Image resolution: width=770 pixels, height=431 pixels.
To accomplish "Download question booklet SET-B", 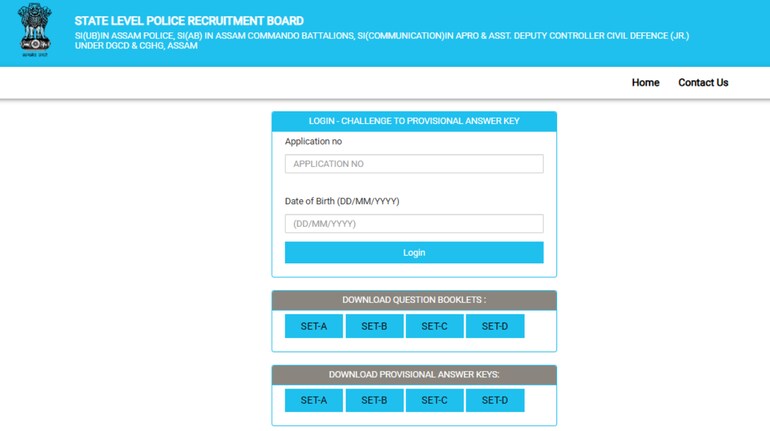I will (x=374, y=326).
